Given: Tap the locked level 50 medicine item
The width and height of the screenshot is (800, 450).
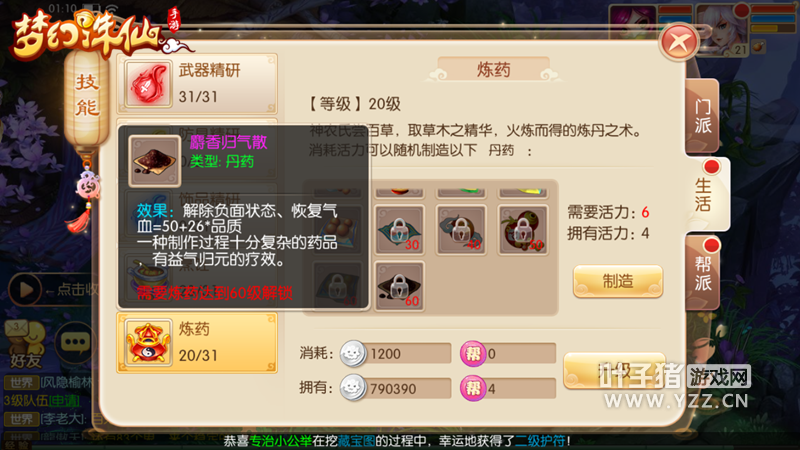Looking at the screenshot, I should click(x=523, y=230).
